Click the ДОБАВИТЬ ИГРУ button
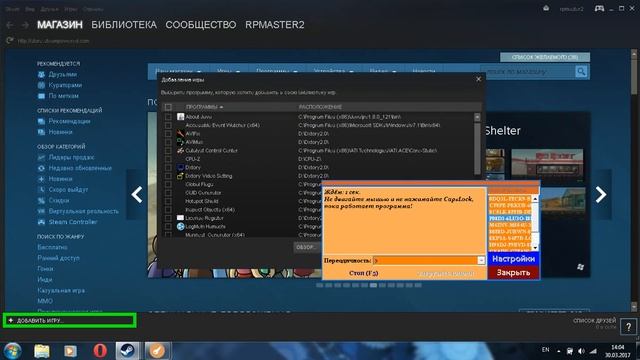Image resolution: width=640 pixels, height=360 pixels. [x=69, y=320]
